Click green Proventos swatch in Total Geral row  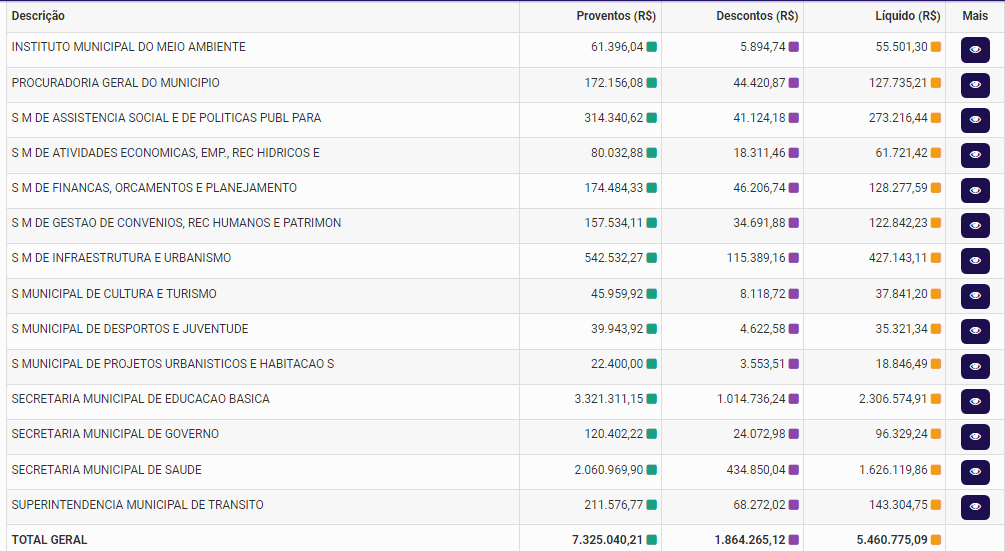tap(652, 540)
